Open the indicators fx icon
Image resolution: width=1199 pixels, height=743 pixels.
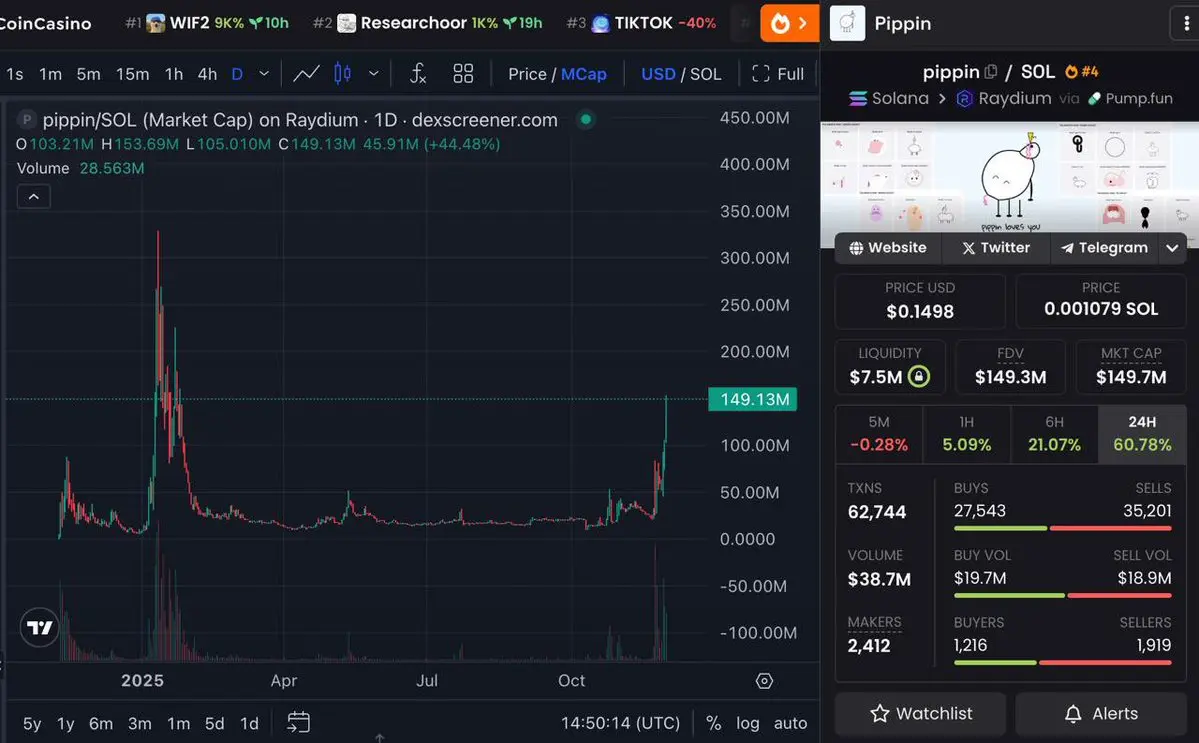pyautogui.click(x=418, y=73)
